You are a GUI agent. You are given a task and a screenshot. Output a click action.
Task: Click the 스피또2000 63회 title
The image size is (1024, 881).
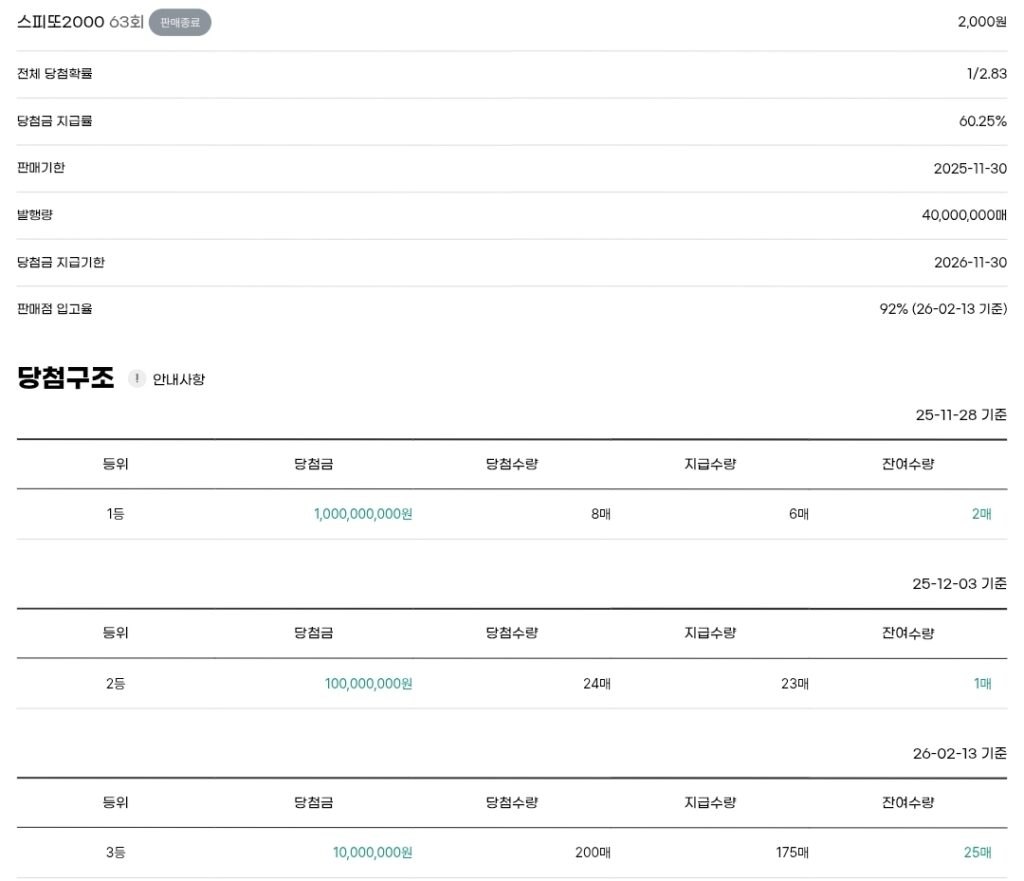[x=80, y=22]
